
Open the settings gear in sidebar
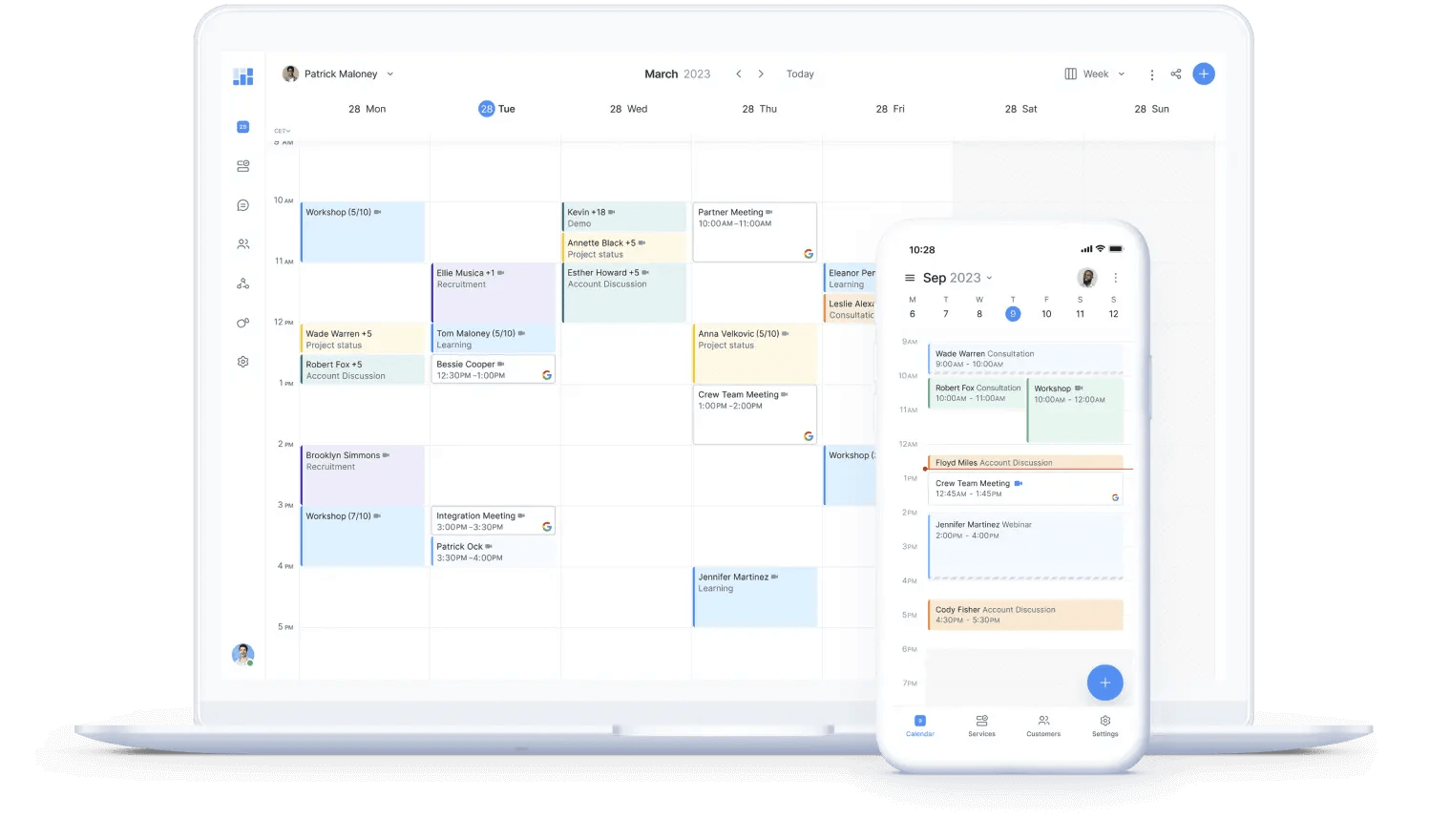[242, 362]
